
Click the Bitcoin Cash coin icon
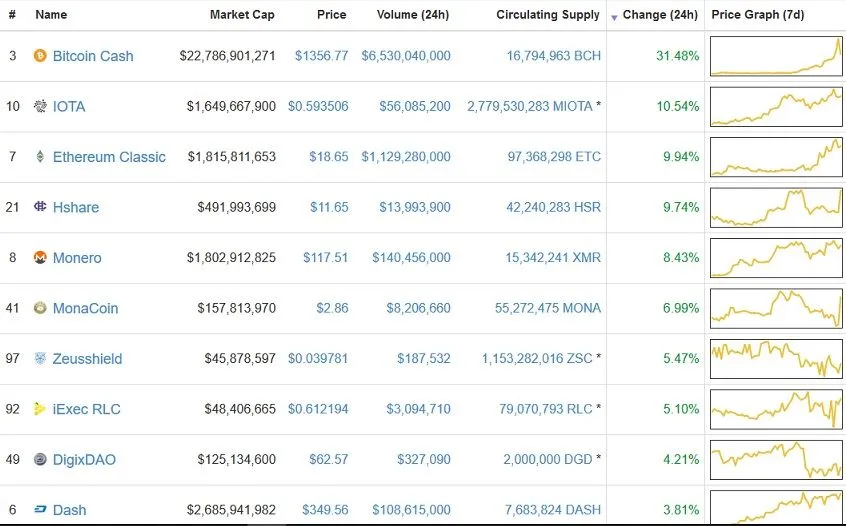point(40,55)
